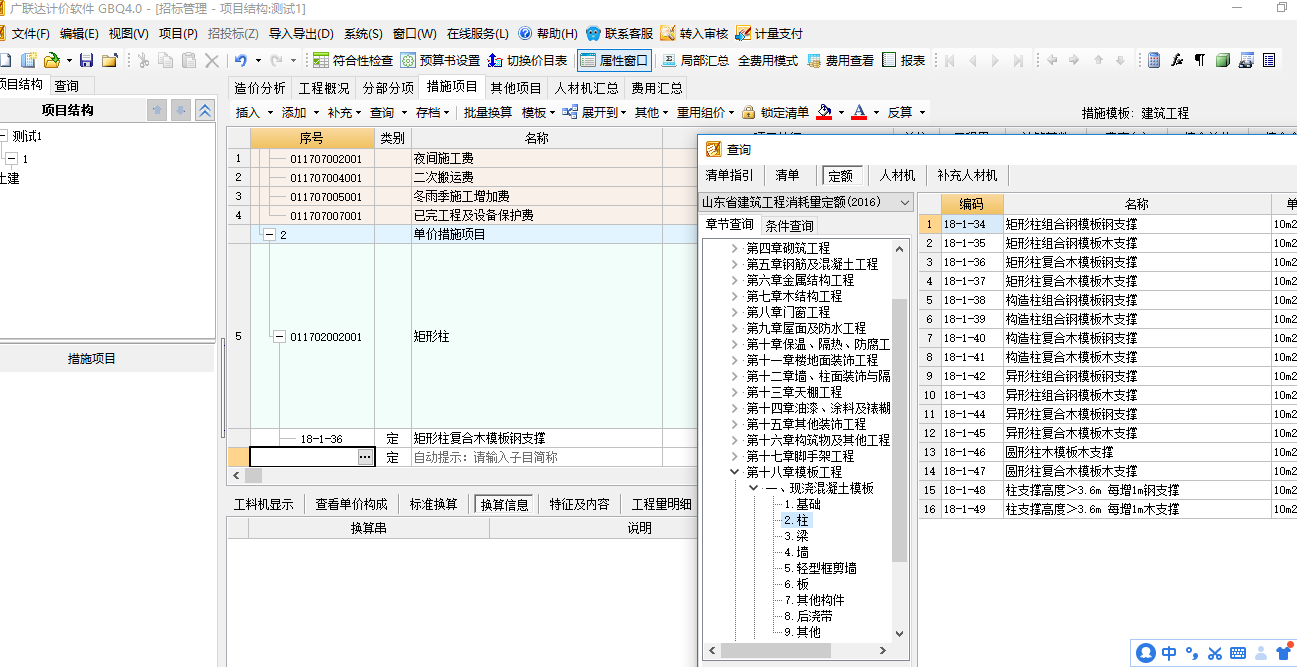Viewport: 1297px width, 667px height.
Task: Open the 导入导出(D) menu
Action: coord(301,33)
